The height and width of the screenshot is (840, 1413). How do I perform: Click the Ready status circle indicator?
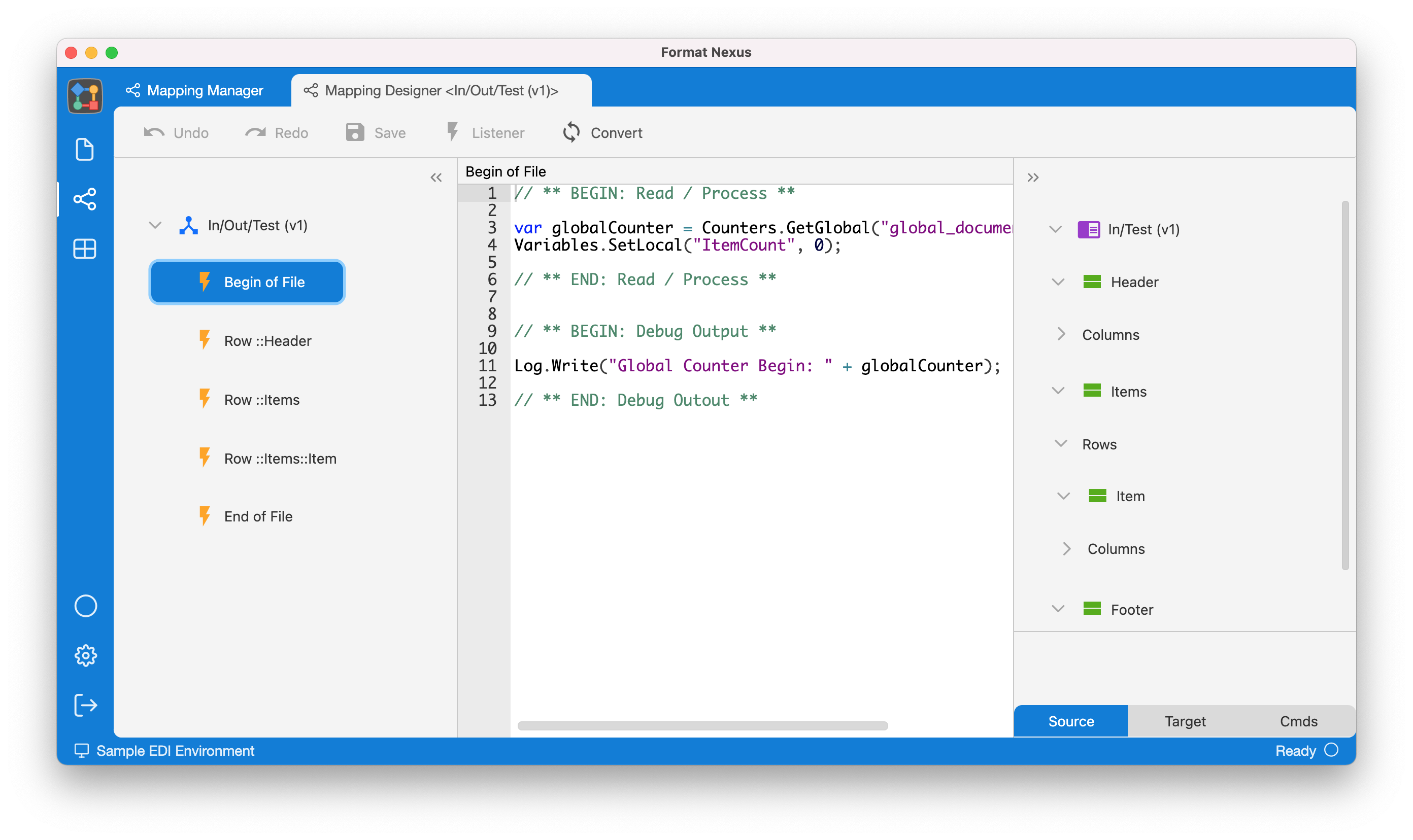pos(1331,750)
